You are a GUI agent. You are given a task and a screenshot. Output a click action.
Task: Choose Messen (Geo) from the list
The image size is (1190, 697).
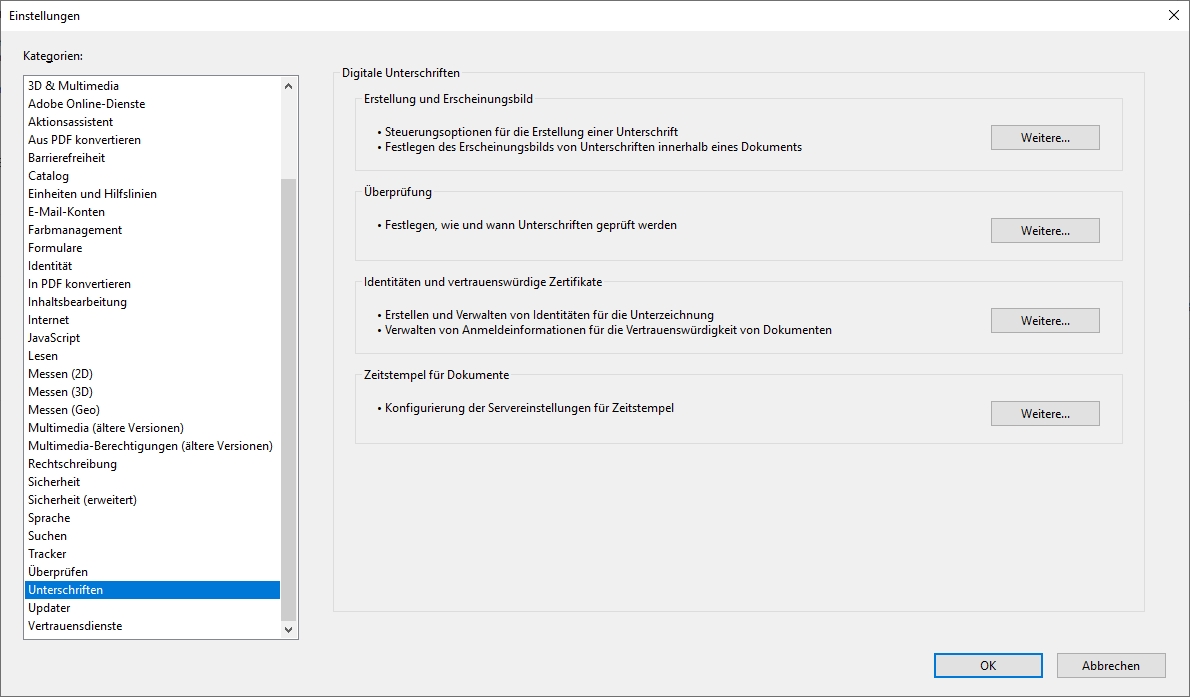(x=63, y=410)
